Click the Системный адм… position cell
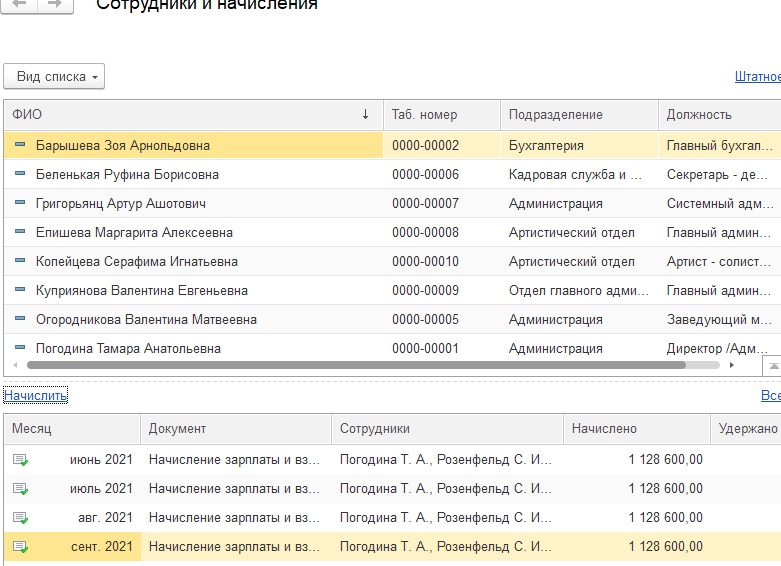The width and height of the screenshot is (781, 566). [720, 203]
